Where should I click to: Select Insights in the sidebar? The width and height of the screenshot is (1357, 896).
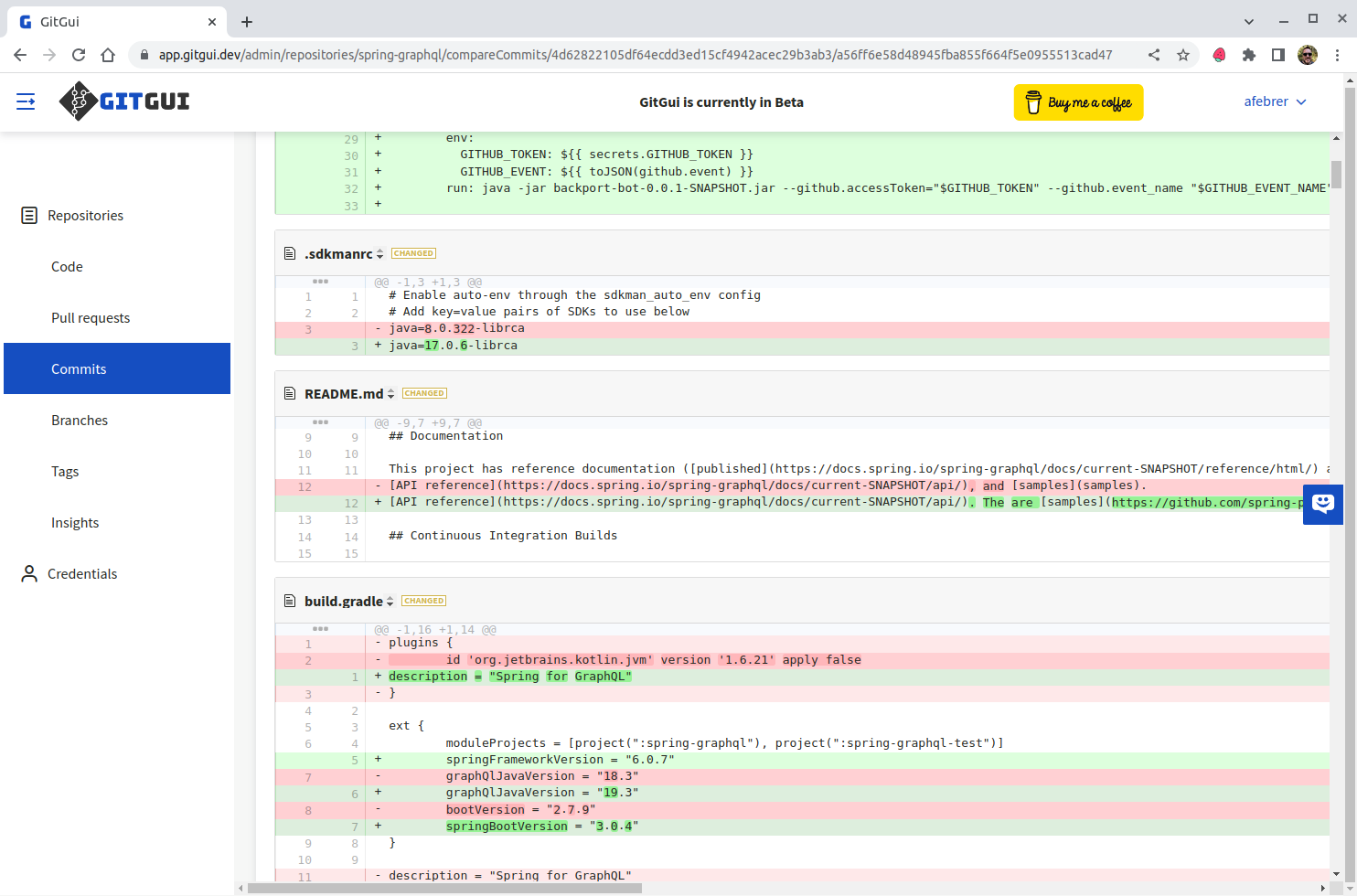point(75,523)
